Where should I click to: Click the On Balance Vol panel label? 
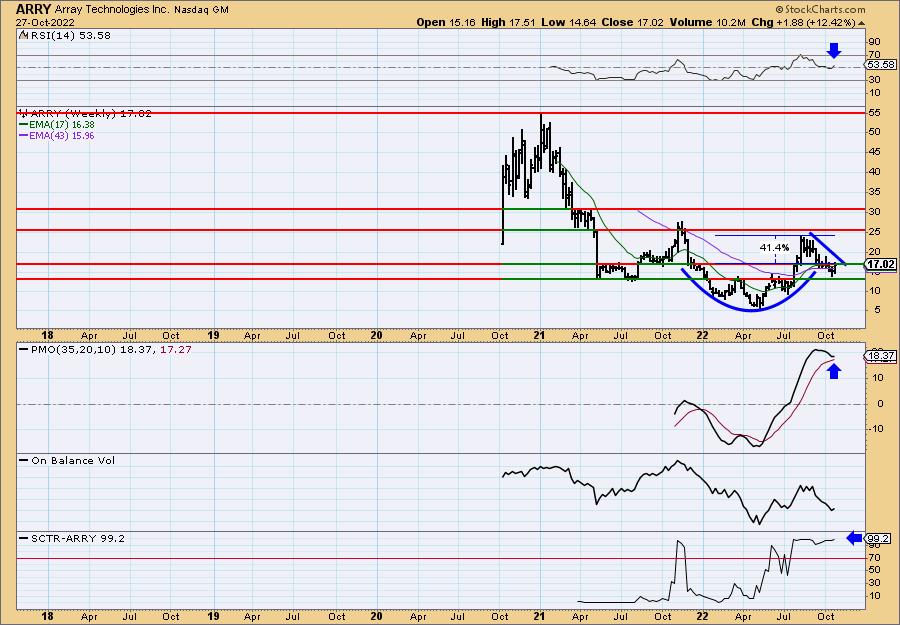pyautogui.click(x=73, y=460)
